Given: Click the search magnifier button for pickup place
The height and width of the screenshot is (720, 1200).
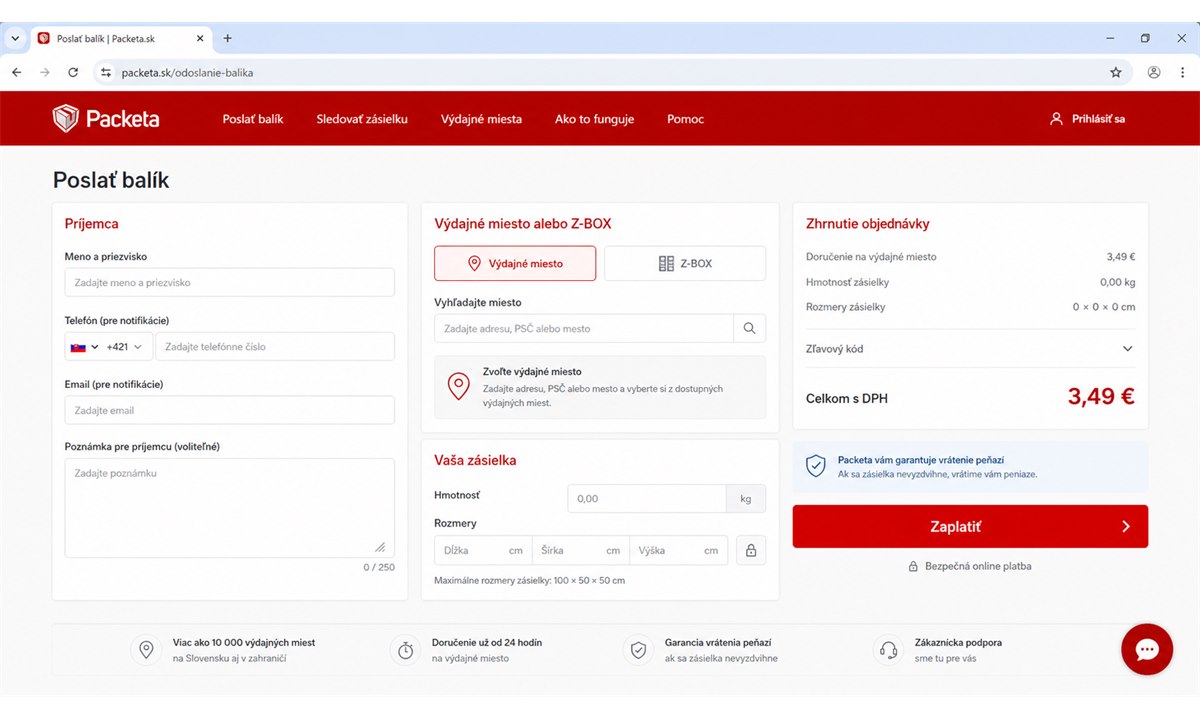Looking at the screenshot, I should pos(750,328).
